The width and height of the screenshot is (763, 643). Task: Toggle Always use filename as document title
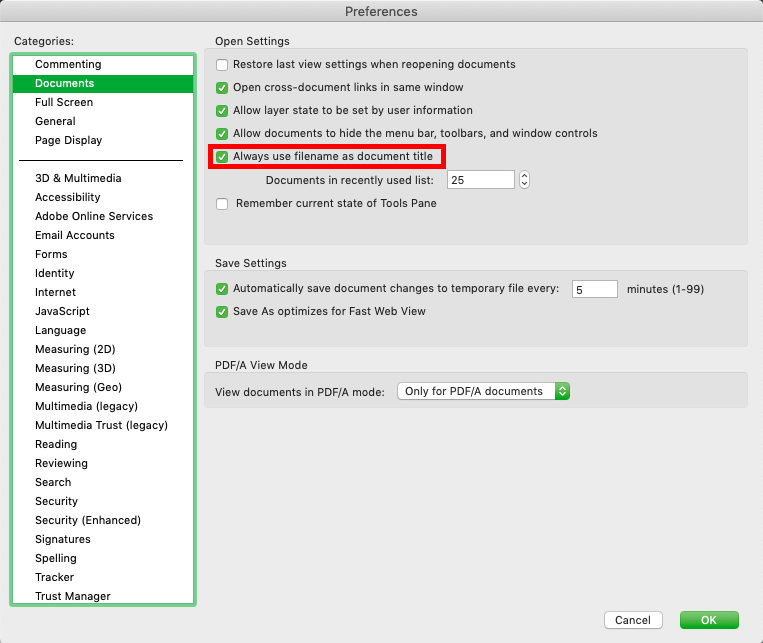(x=222, y=157)
